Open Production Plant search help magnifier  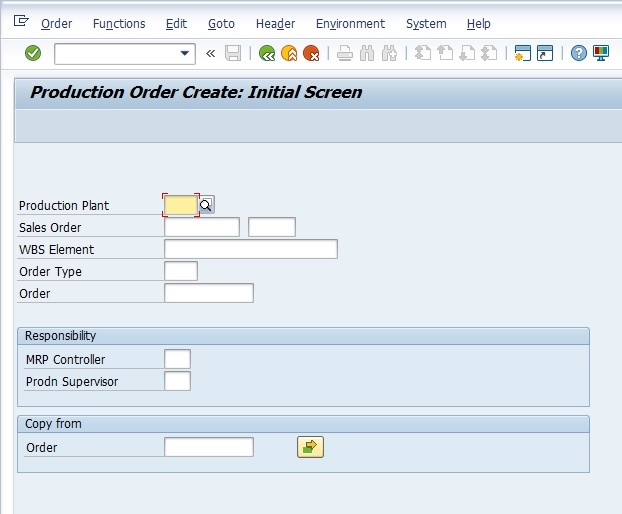coord(206,205)
